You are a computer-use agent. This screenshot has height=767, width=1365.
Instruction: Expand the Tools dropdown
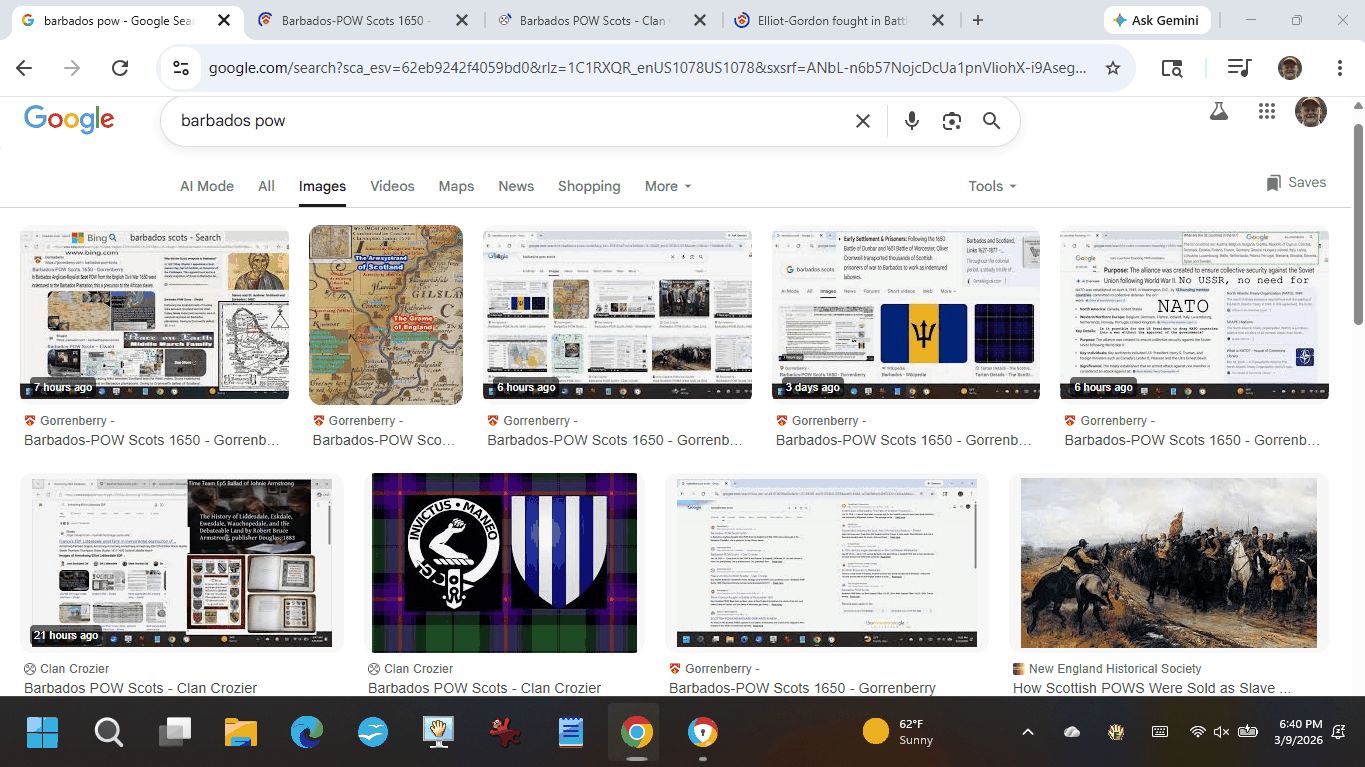(992, 186)
